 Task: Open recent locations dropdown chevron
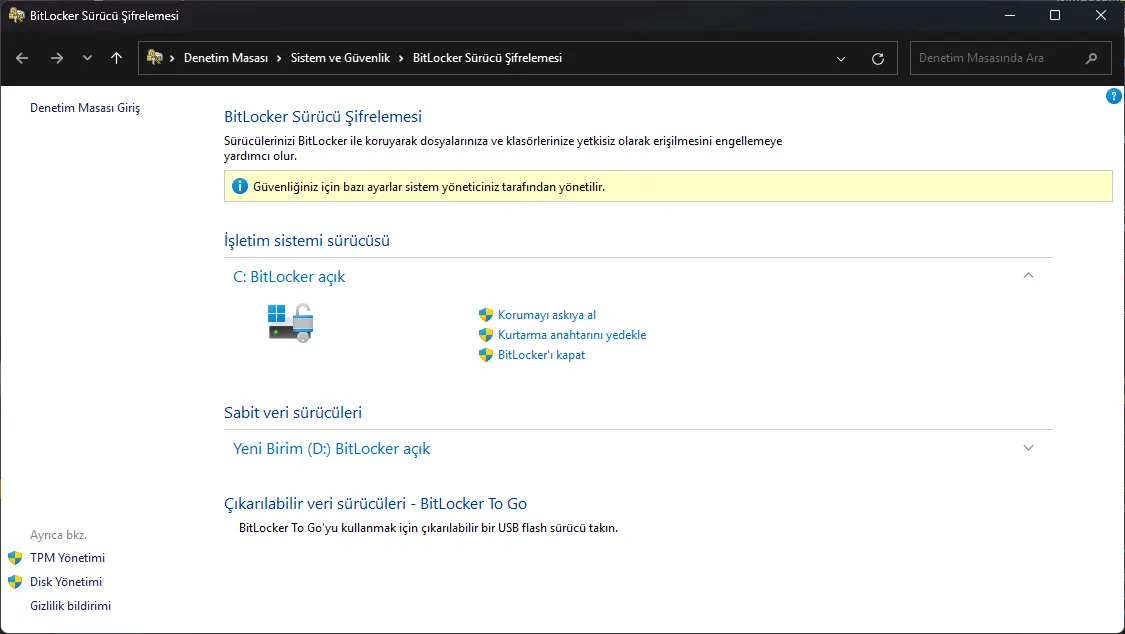click(x=87, y=58)
